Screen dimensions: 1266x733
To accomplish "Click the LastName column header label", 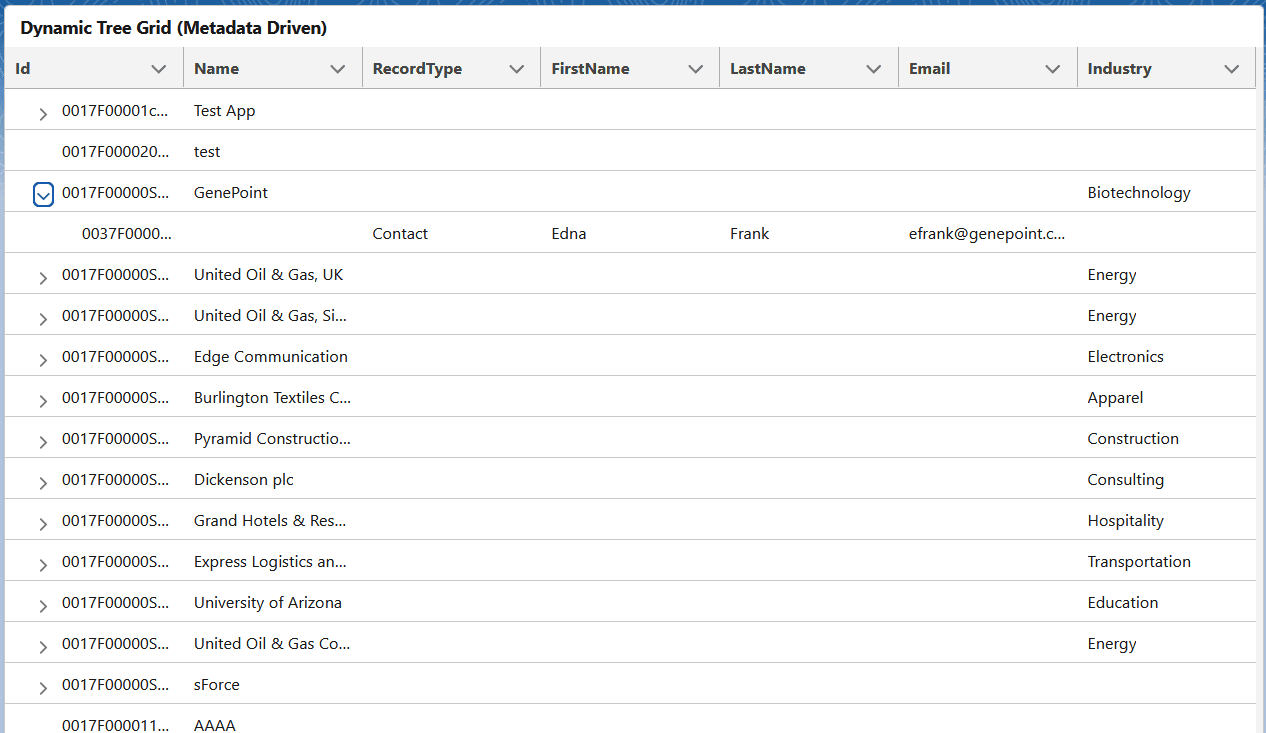I will (768, 69).
